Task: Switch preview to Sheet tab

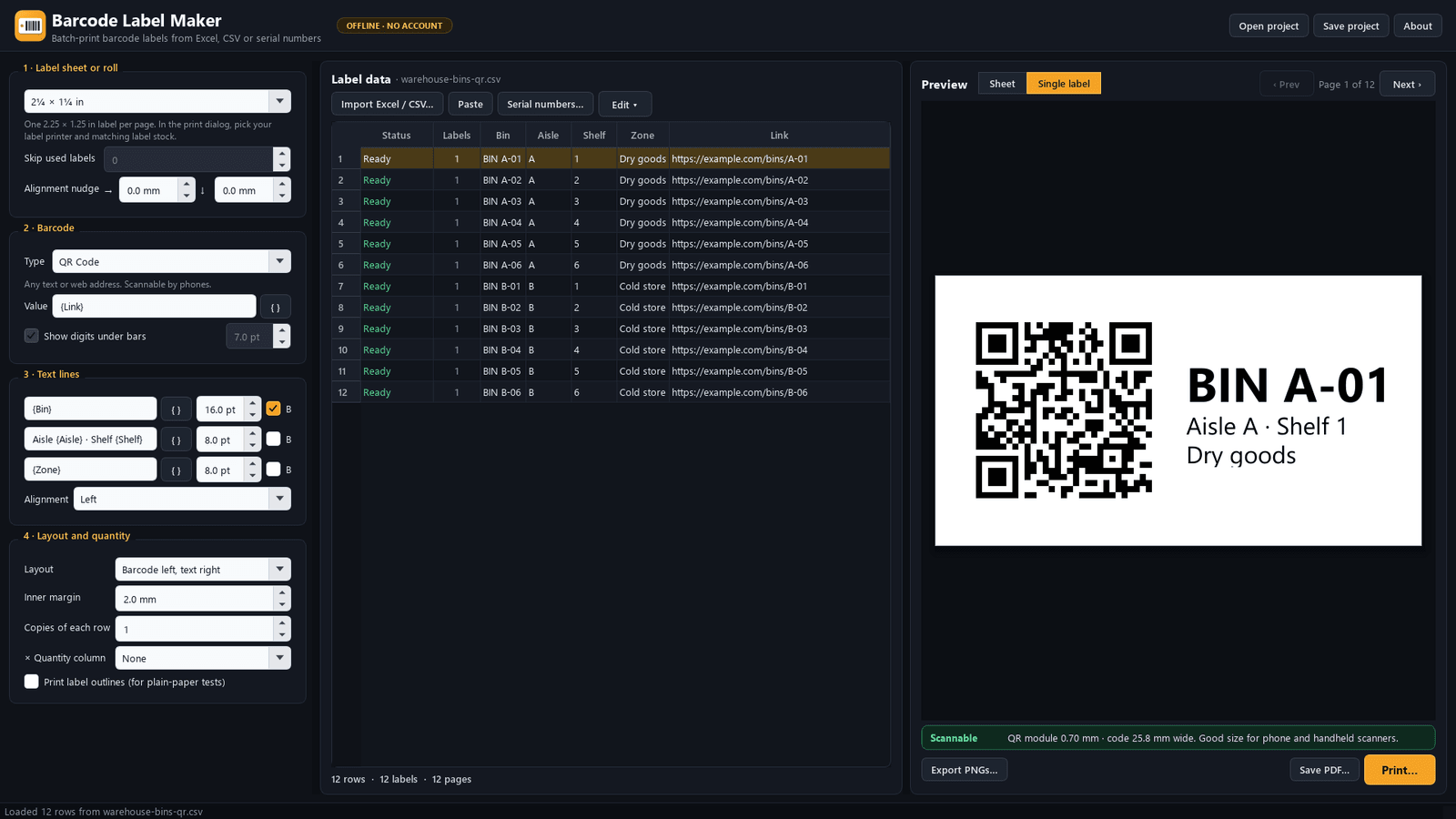Action: pyautogui.click(x=1002, y=84)
